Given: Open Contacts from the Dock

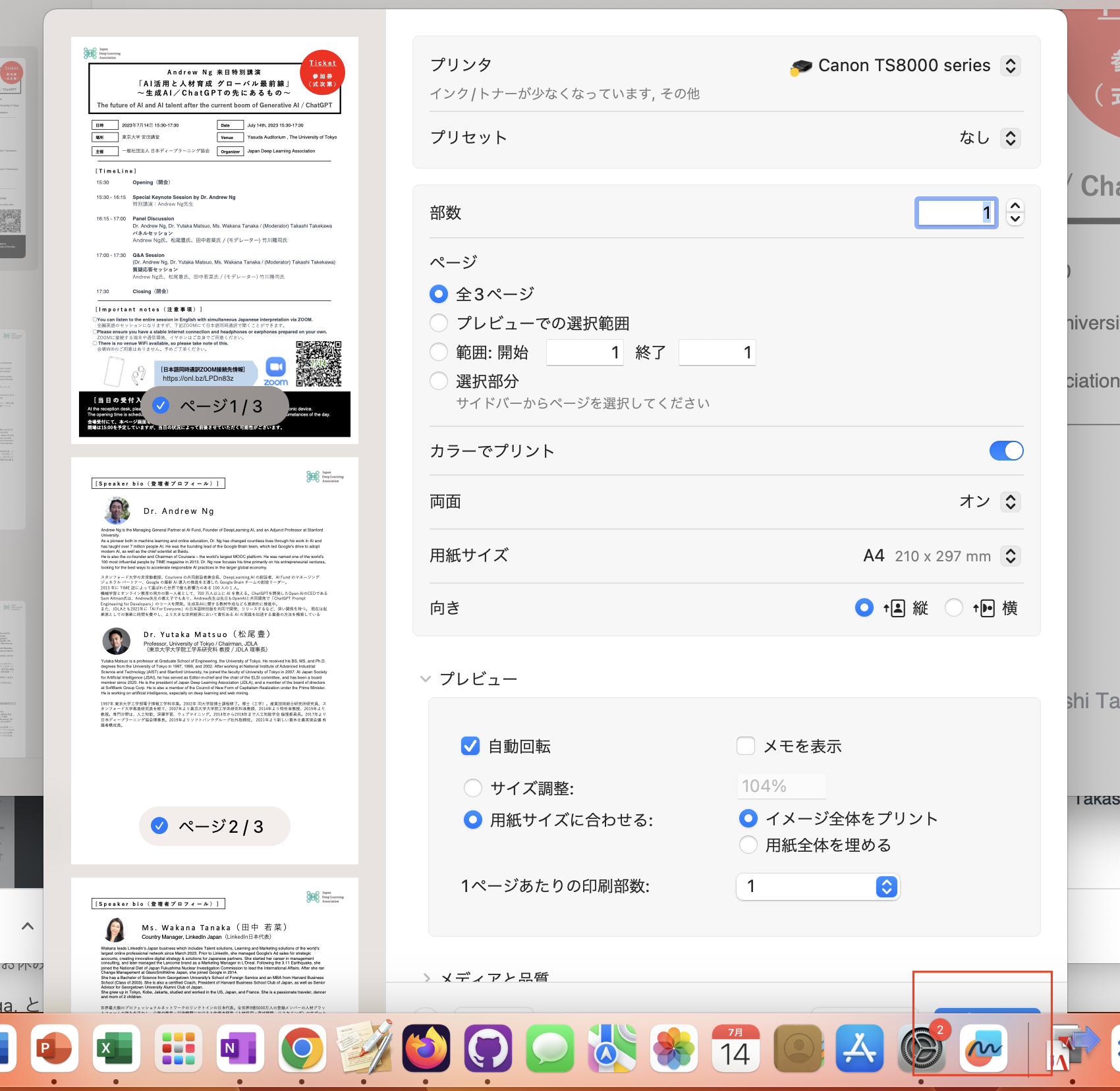Looking at the screenshot, I should (x=797, y=1048).
